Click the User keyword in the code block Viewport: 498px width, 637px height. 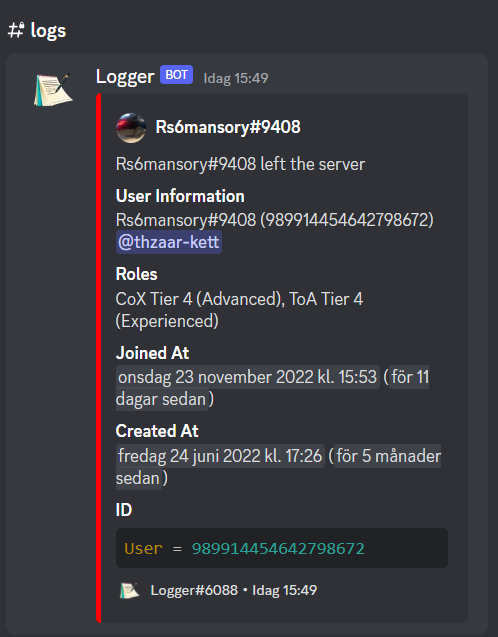point(143,548)
